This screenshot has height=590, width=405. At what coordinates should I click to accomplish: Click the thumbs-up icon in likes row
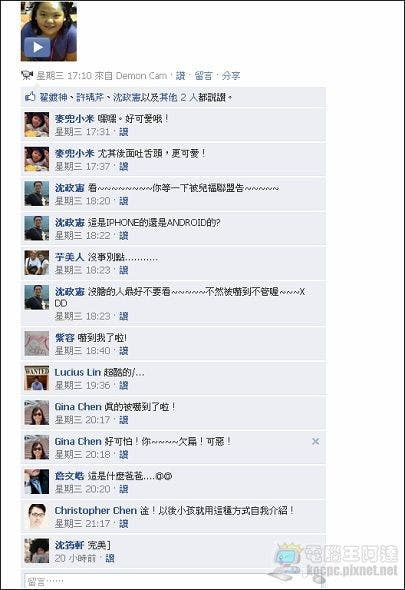[30, 97]
